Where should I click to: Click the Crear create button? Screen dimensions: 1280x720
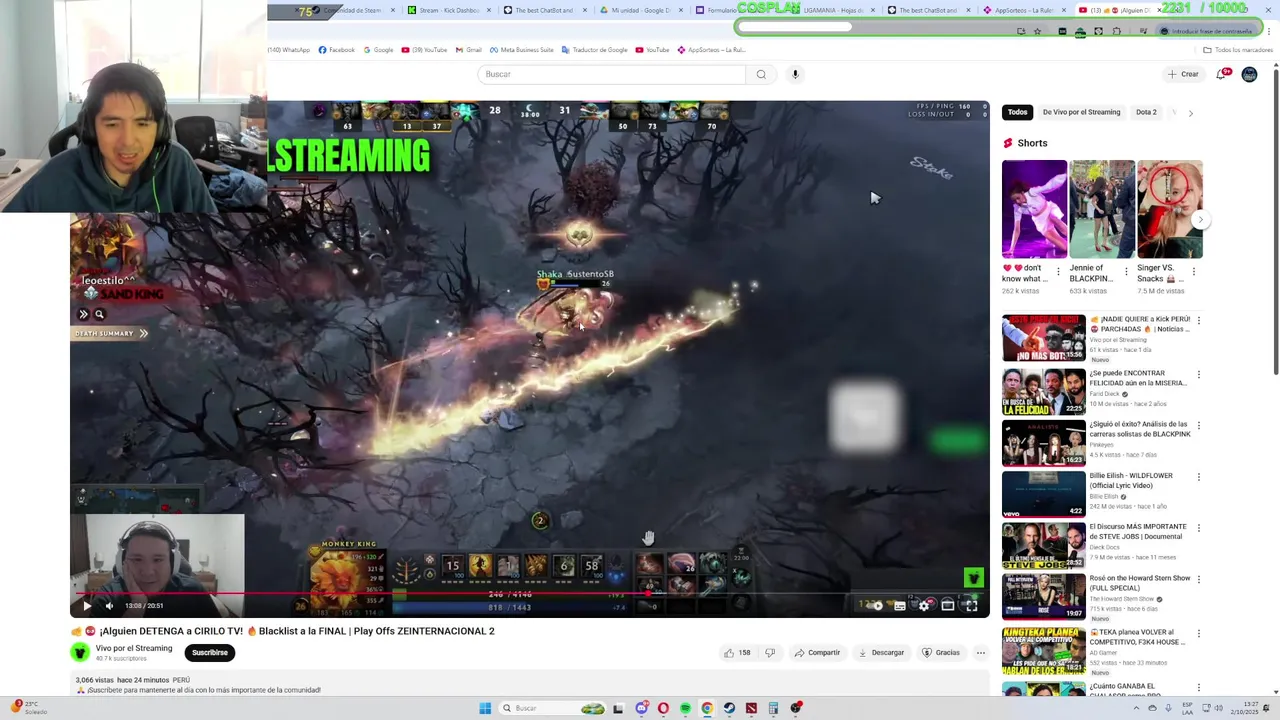pyautogui.click(x=1183, y=74)
